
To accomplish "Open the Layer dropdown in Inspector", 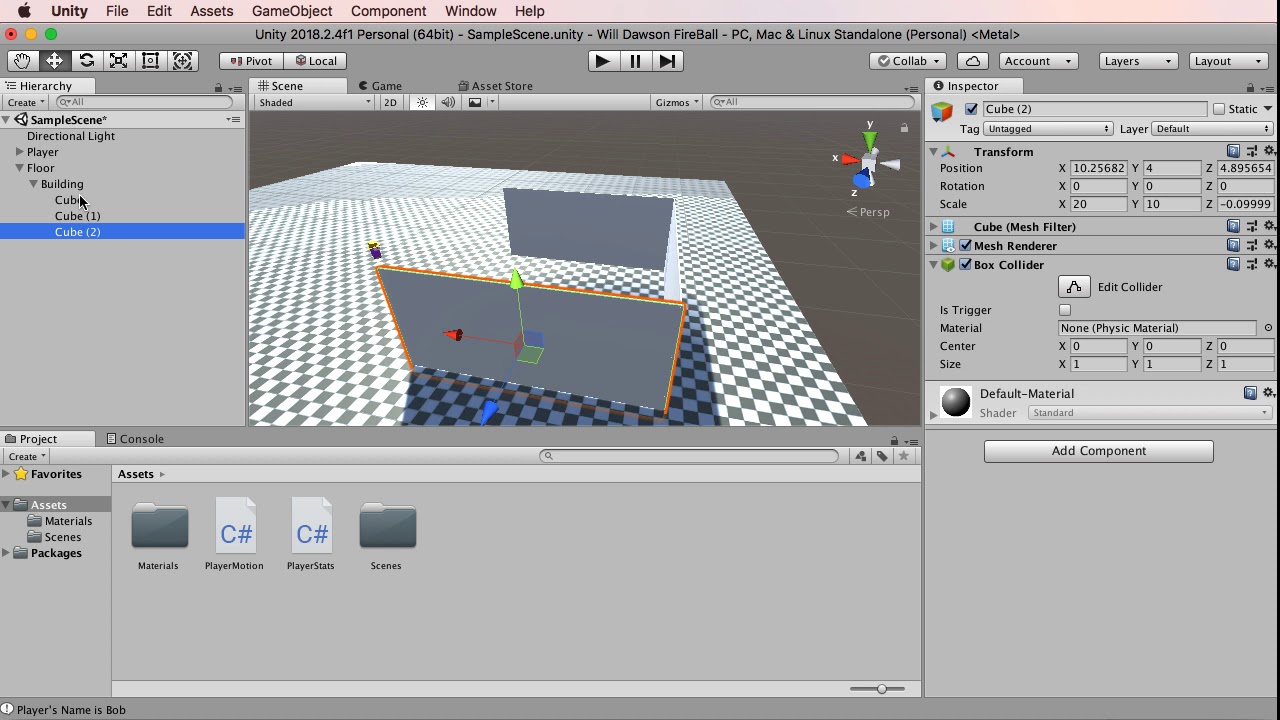I will (1212, 129).
